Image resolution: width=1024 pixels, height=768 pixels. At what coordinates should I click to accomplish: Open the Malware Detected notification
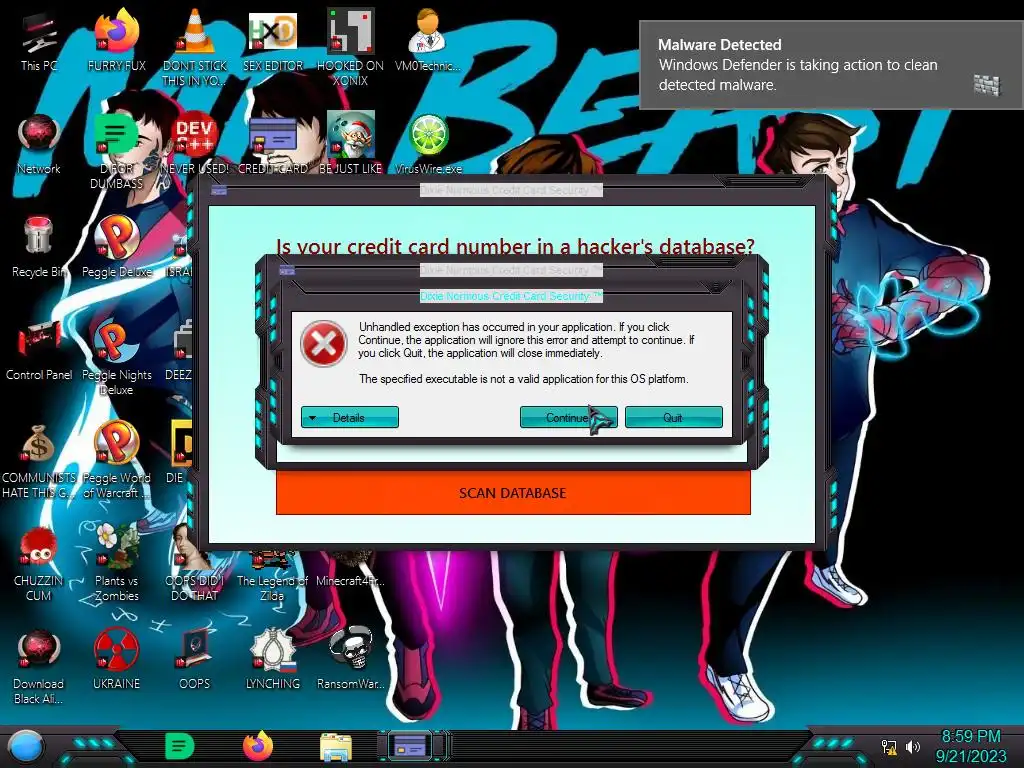pos(831,65)
